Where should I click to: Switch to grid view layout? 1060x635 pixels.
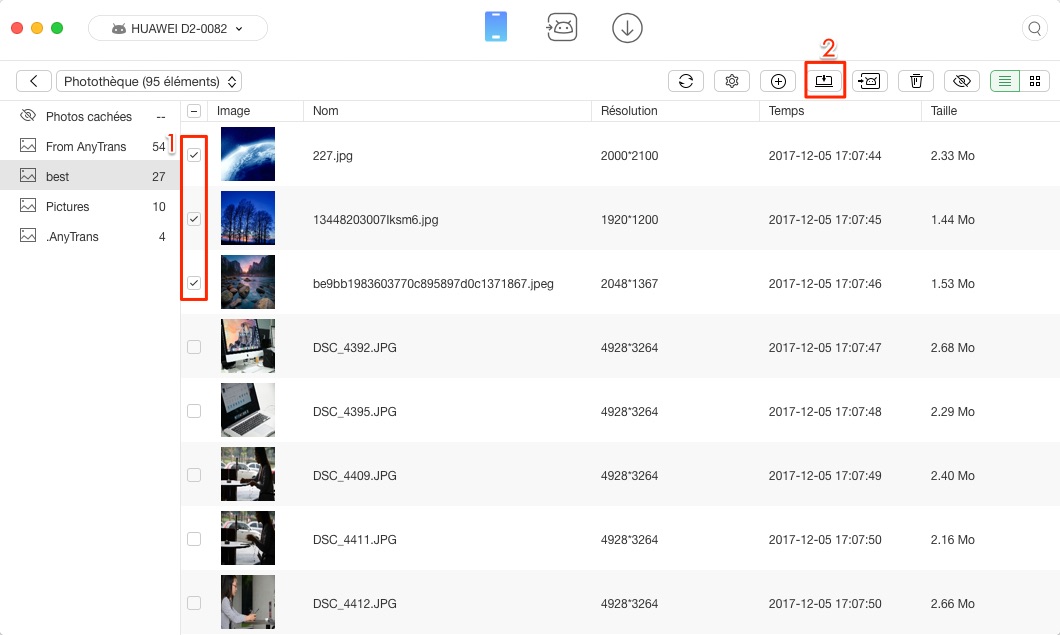coord(1034,81)
